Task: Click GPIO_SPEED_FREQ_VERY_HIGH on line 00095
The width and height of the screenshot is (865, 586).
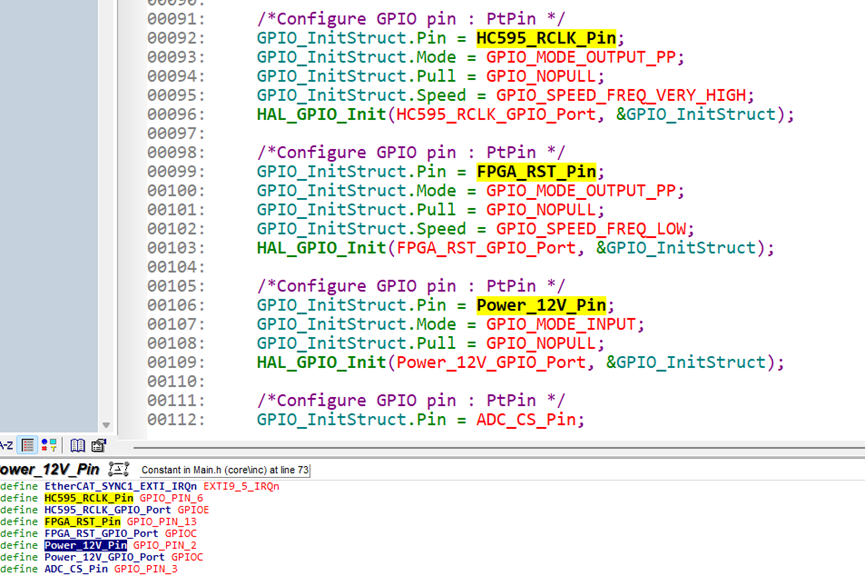Action: tap(621, 95)
